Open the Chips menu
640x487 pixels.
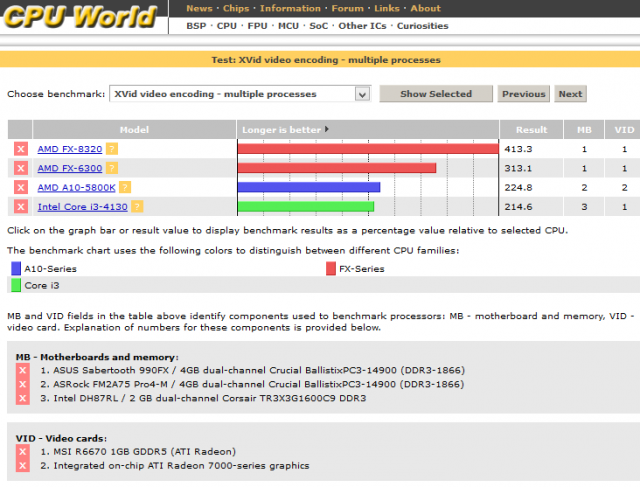pyautogui.click(x=236, y=8)
